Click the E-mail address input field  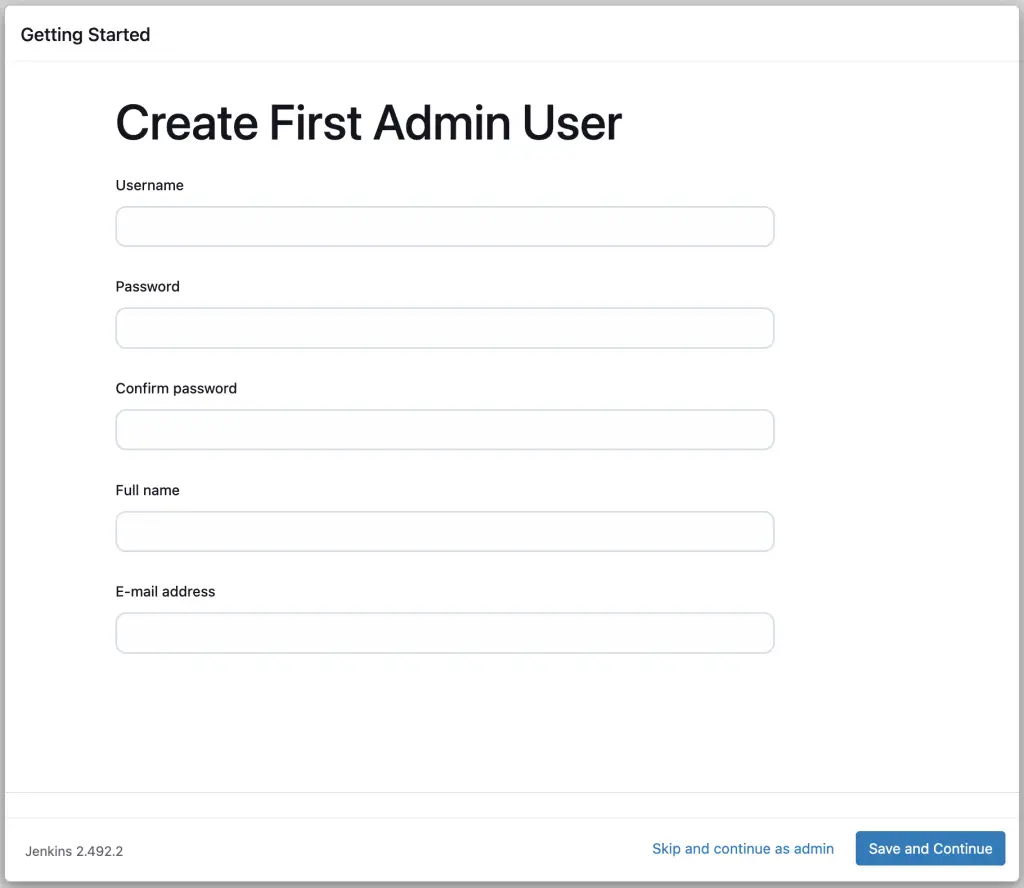point(444,633)
